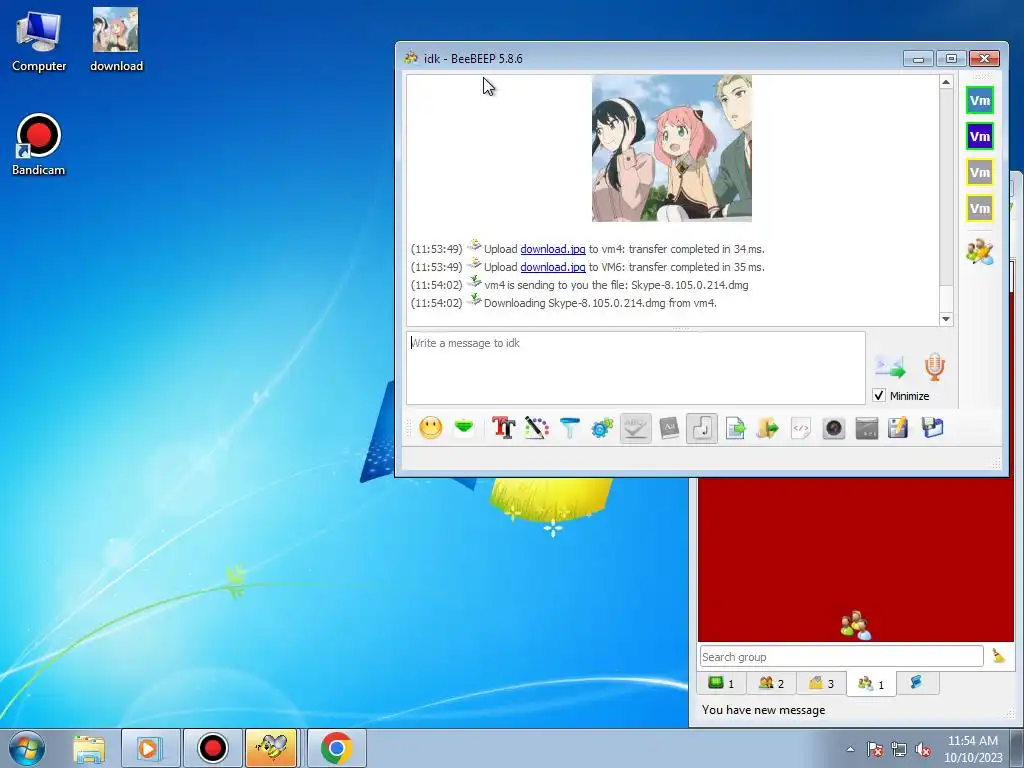The width and height of the screenshot is (1024, 768).
Task: Click the network tray icon
Action: [899, 749]
